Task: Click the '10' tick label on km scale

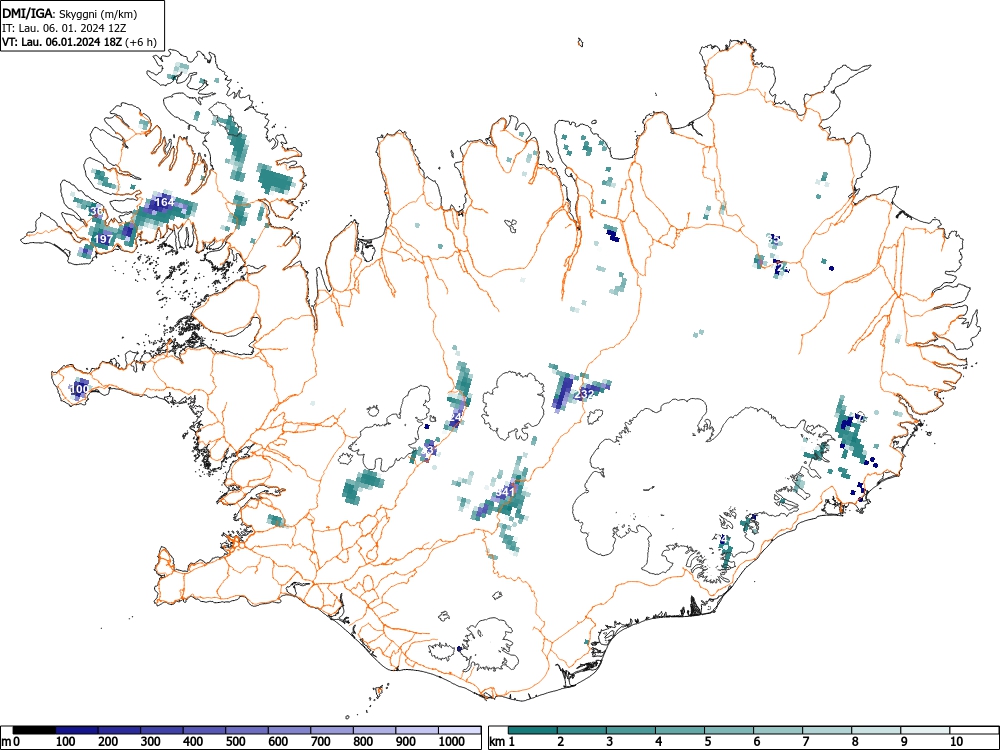Action: click(956, 742)
